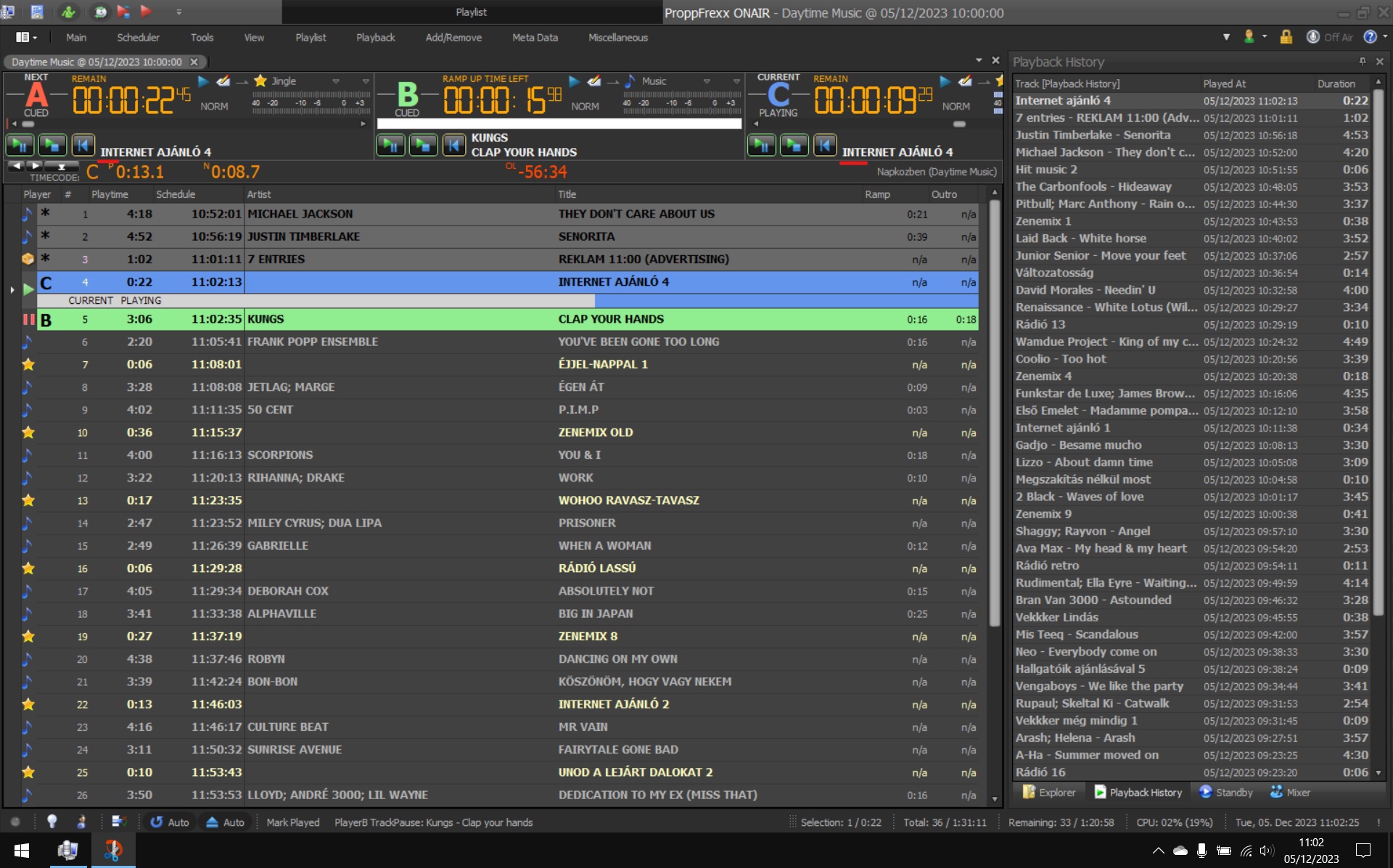Click Player B play/stop button
The width and height of the screenshot is (1393, 868).
423,145
